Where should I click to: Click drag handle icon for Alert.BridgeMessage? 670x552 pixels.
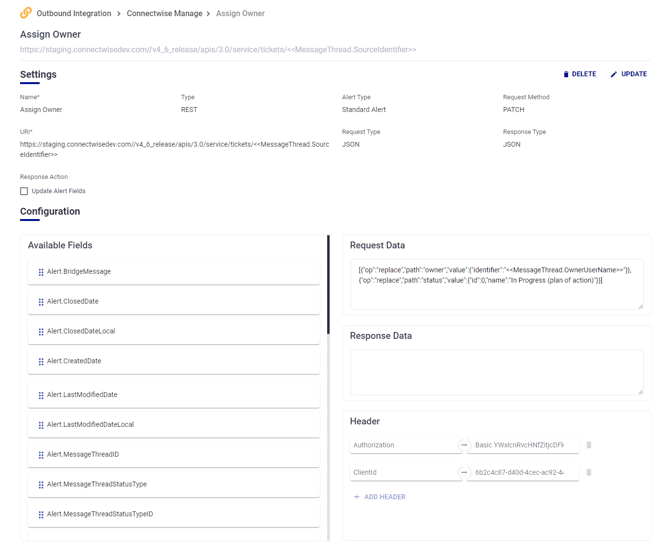pos(41,272)
